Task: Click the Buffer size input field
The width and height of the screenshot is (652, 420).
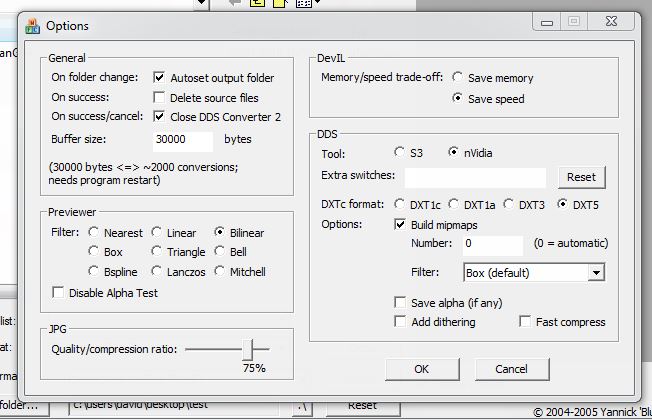Action: (x=183, y=140)
